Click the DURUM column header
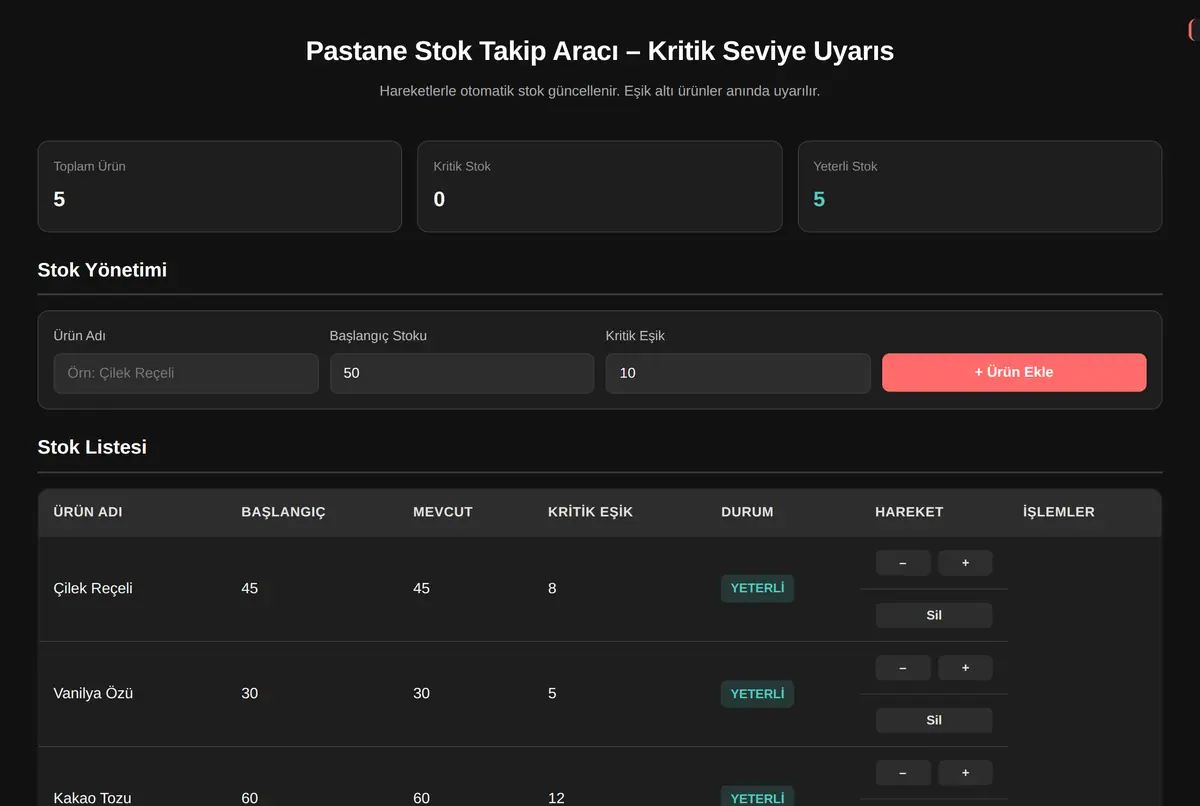1200x806 pixels. [x=747, y=512]
